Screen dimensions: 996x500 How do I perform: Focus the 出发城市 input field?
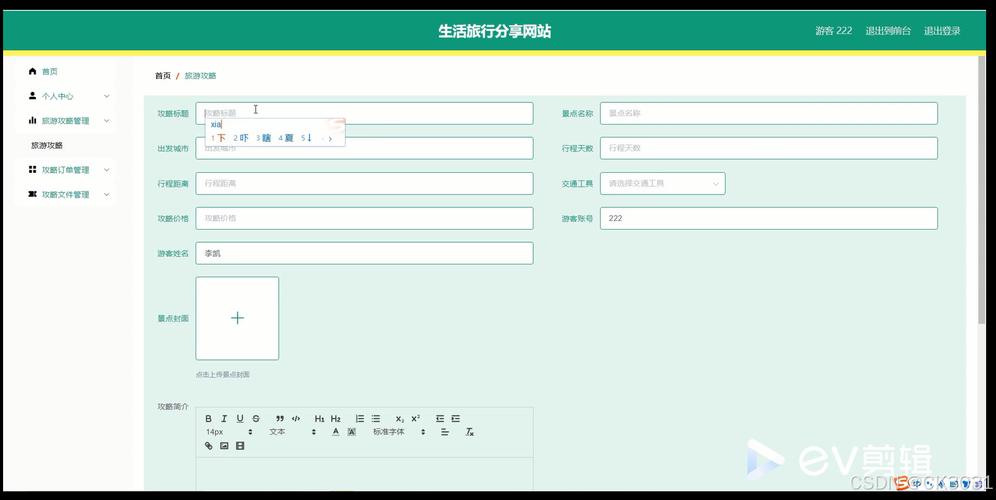[365, 148]
